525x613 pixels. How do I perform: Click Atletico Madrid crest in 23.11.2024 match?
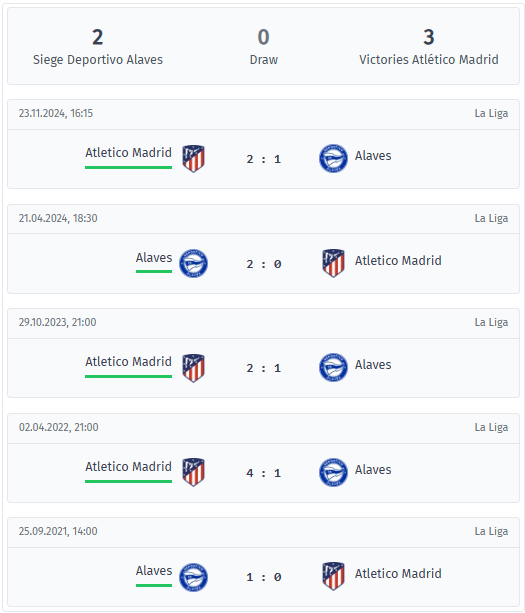(x=194, y=159)
